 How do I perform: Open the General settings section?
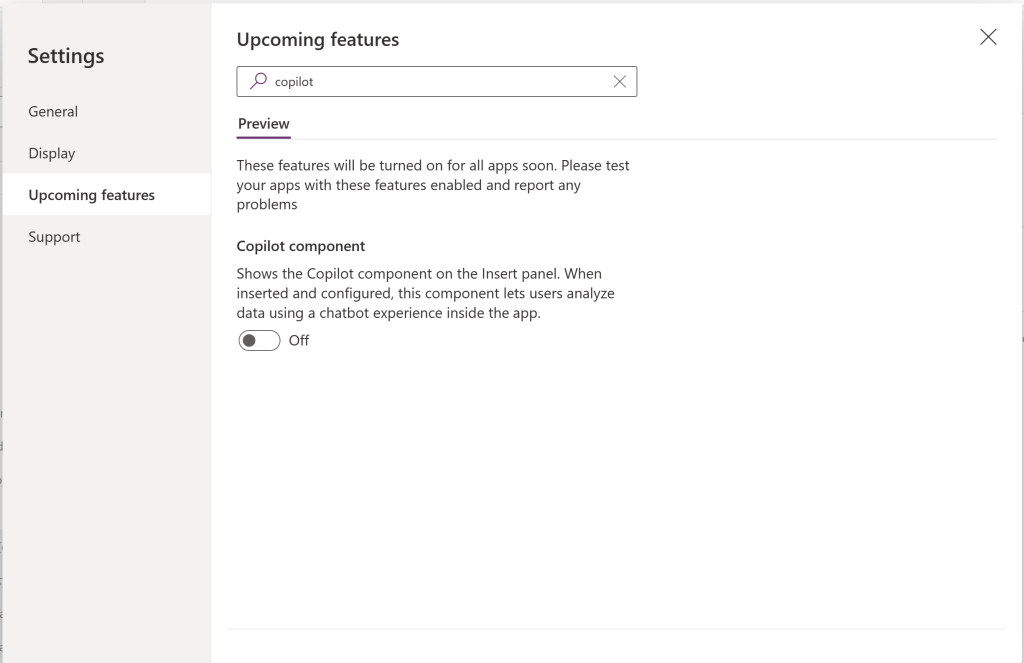[x=53, y=111]
